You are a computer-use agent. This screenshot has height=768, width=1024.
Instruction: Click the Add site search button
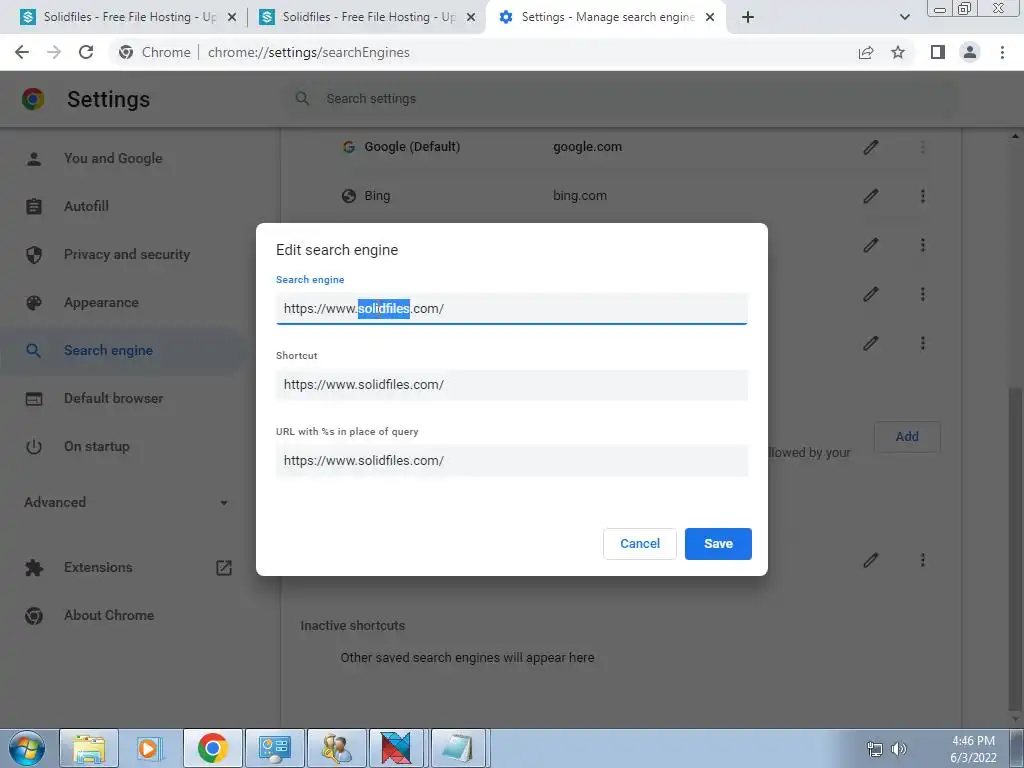(906, 436)
